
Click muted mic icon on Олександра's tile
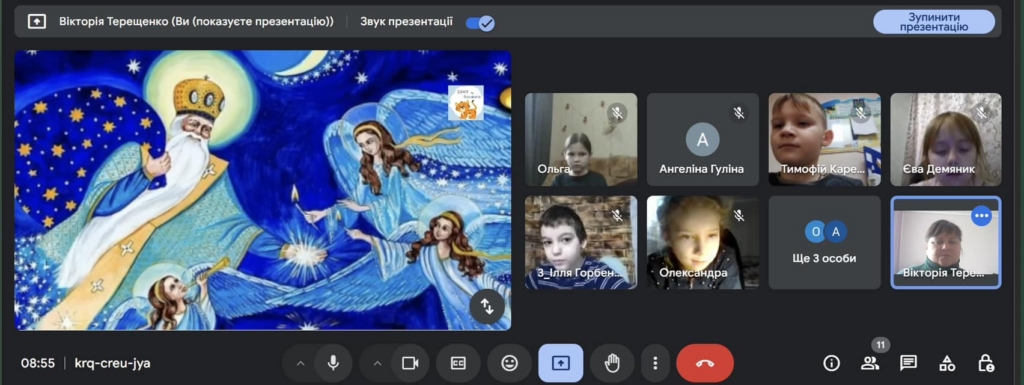(739, 215)
